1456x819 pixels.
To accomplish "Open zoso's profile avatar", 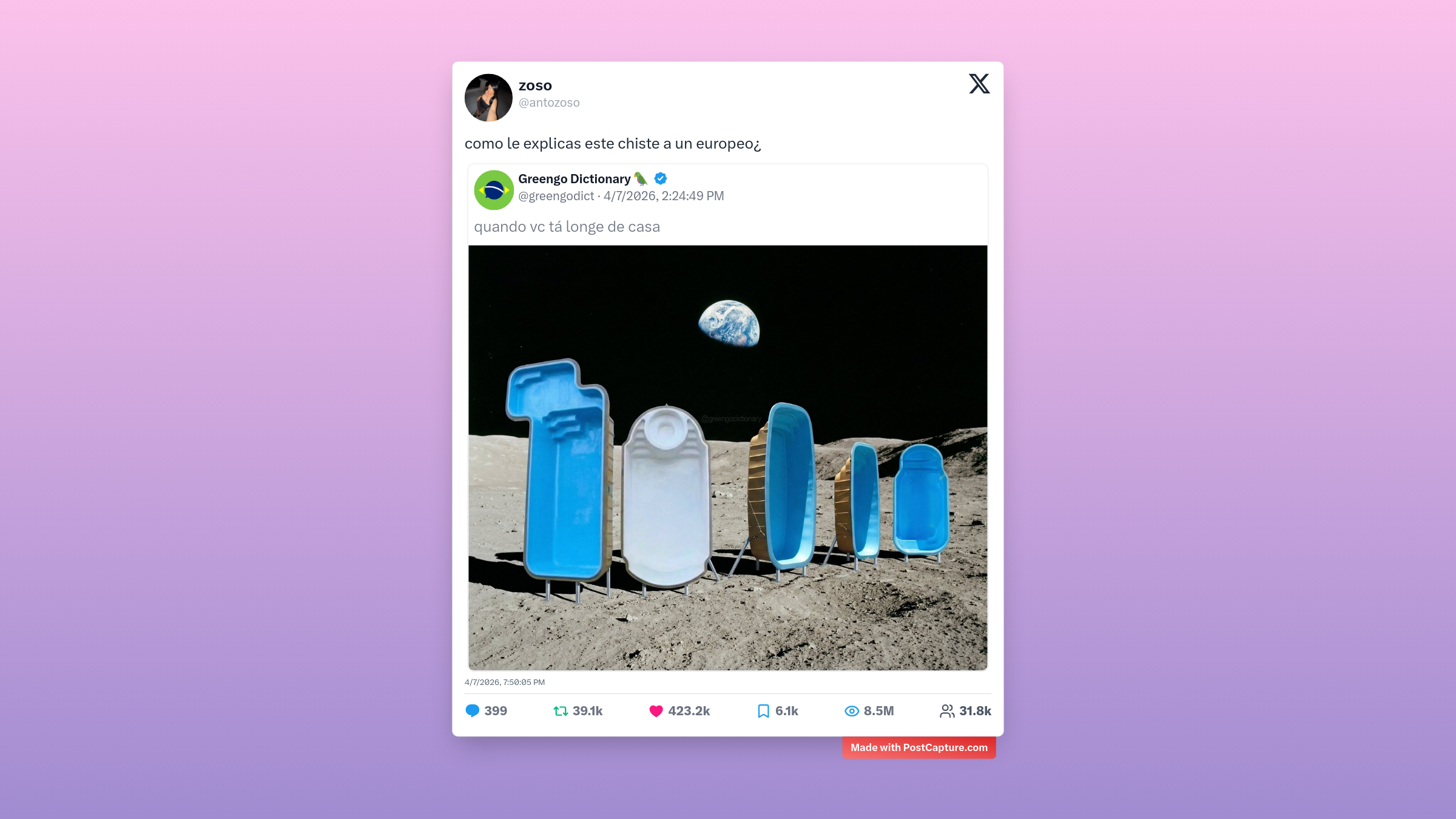I will pyautogui.click(x=488, y=98).
